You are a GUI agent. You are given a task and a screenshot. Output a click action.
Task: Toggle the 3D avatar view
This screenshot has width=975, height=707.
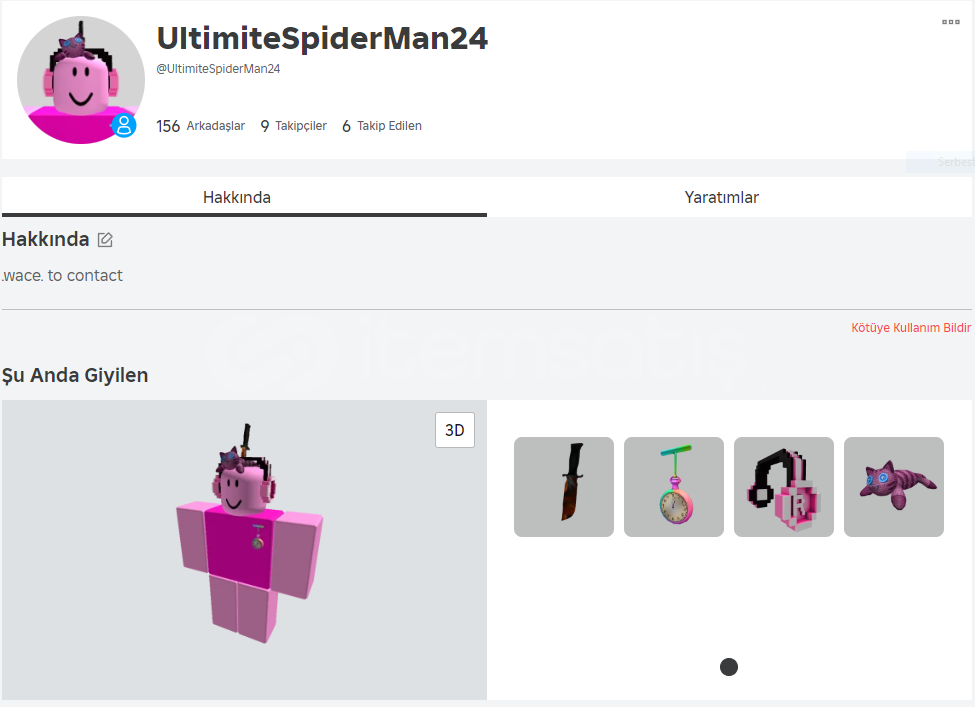pos(455,430)
